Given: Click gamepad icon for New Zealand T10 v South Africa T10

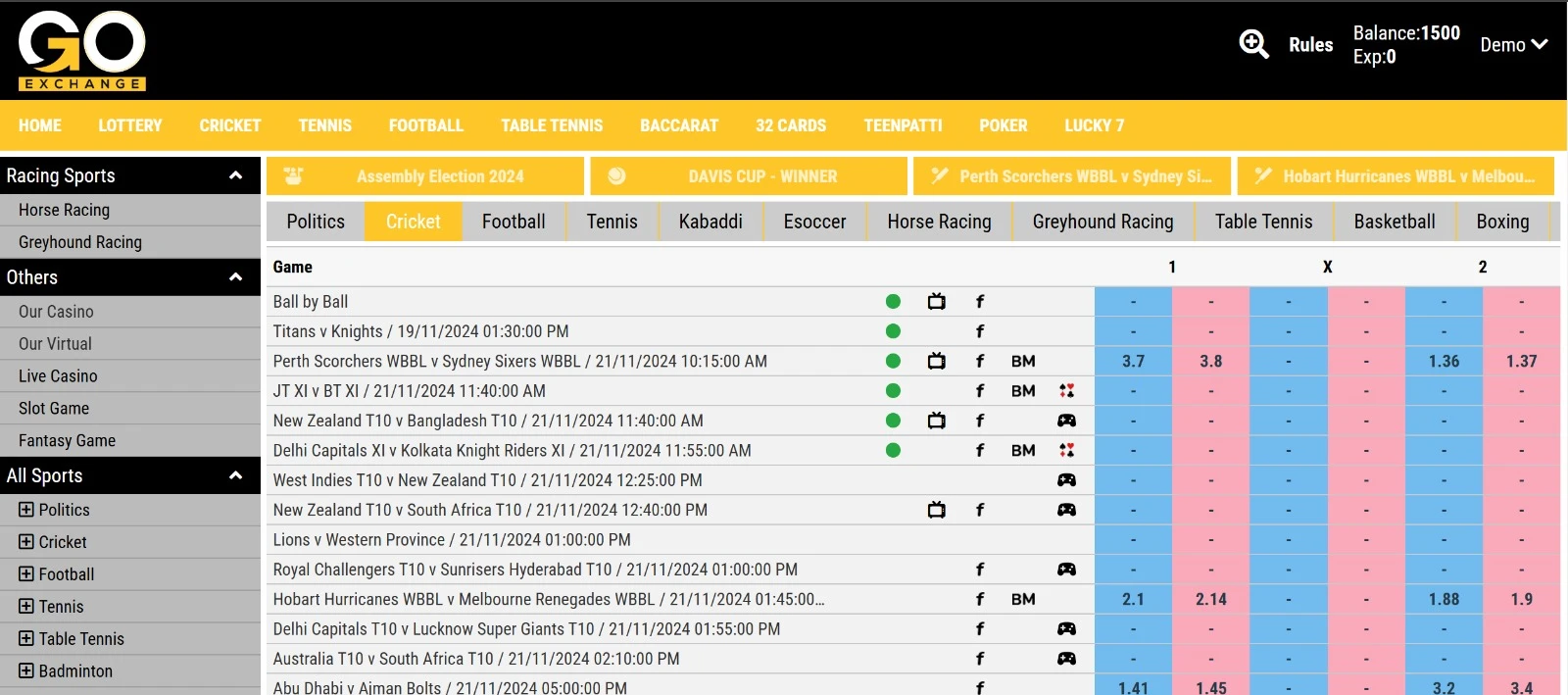Looking at the screenshot, I should click(x=1066, y=510).
